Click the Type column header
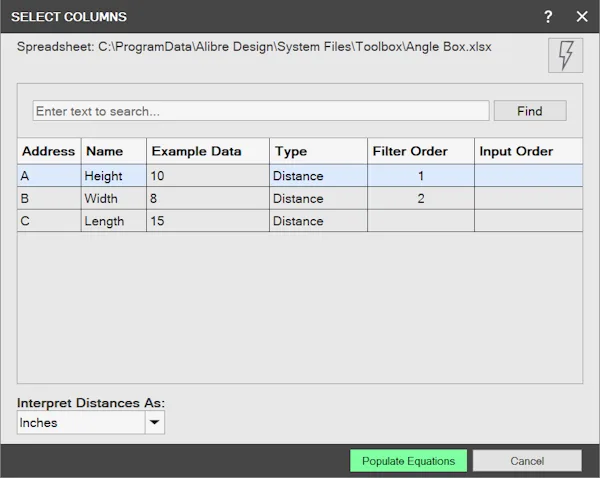Screen dimensions: 600x478 tap(318, 151)
